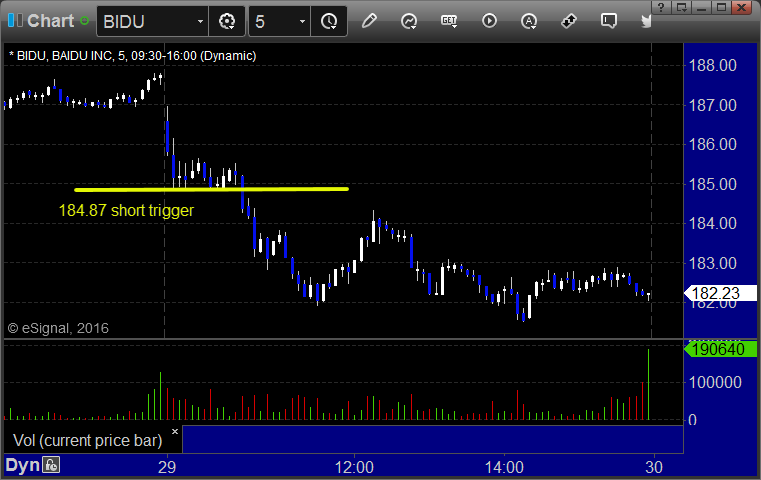Click the window dock menu icon
The width and height of the screenshot is (761, 480).
point(681,7)
